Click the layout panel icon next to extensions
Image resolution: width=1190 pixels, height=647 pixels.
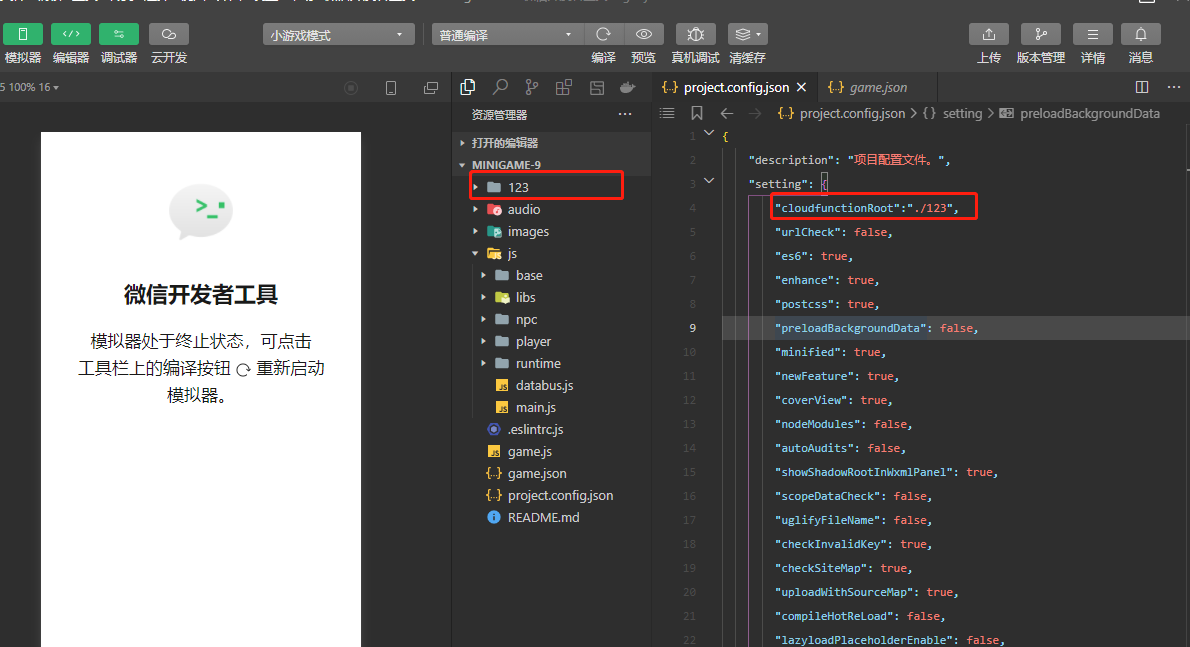click(597, 88)
